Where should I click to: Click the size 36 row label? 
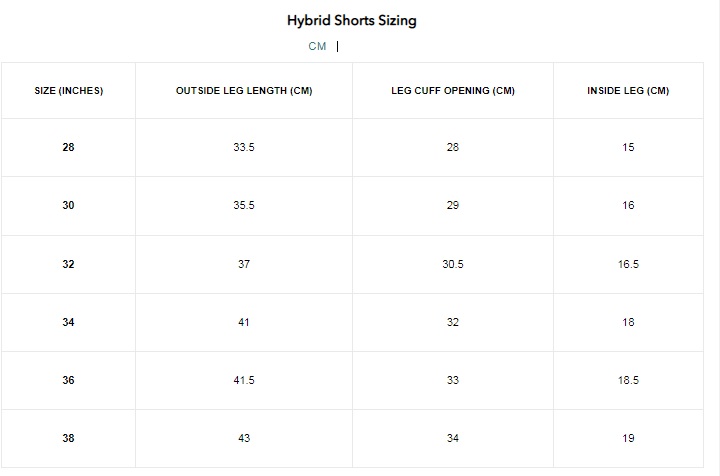(x=68, y=381)
